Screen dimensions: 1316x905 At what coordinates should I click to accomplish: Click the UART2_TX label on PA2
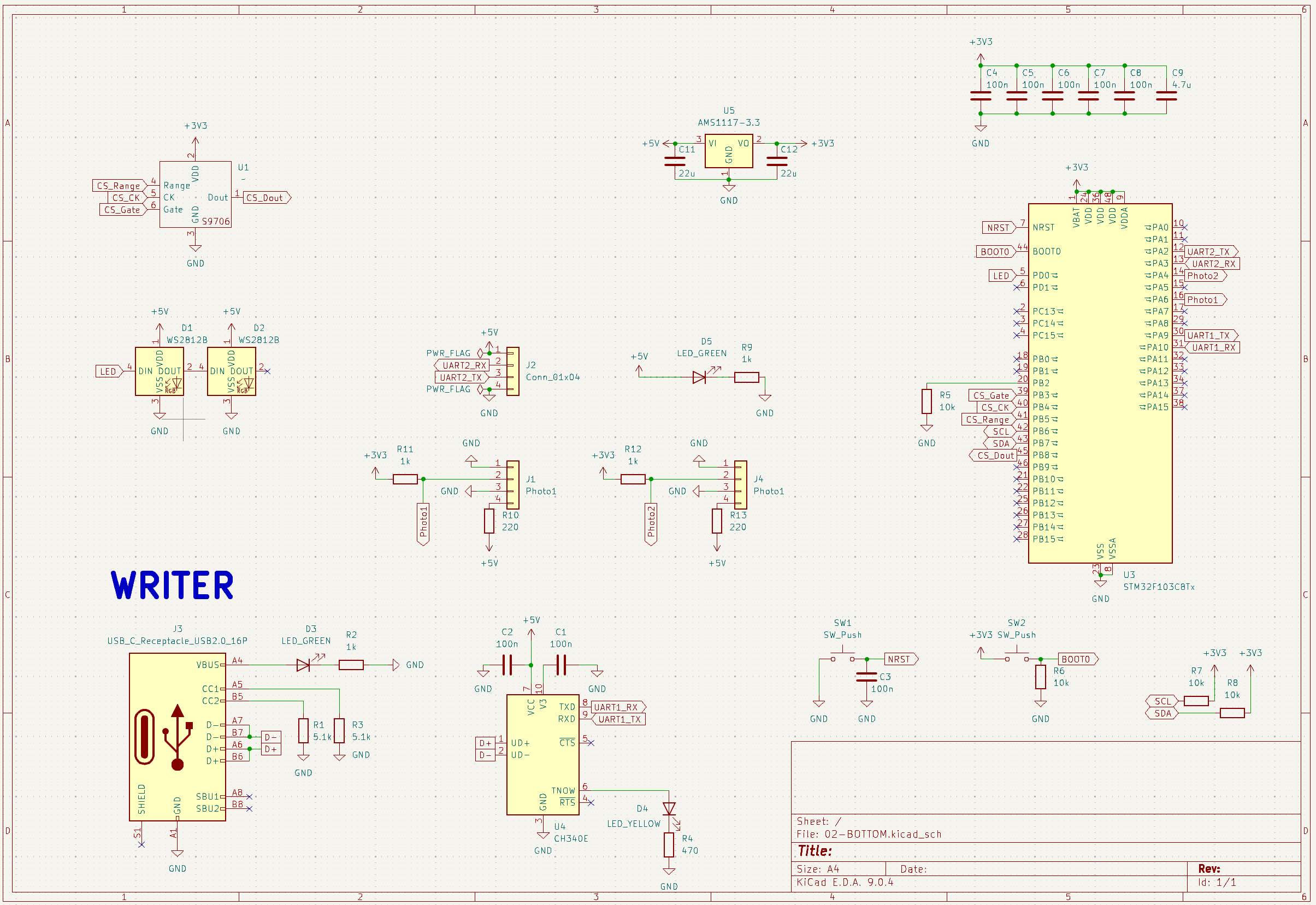click(x=1209, y=252)
